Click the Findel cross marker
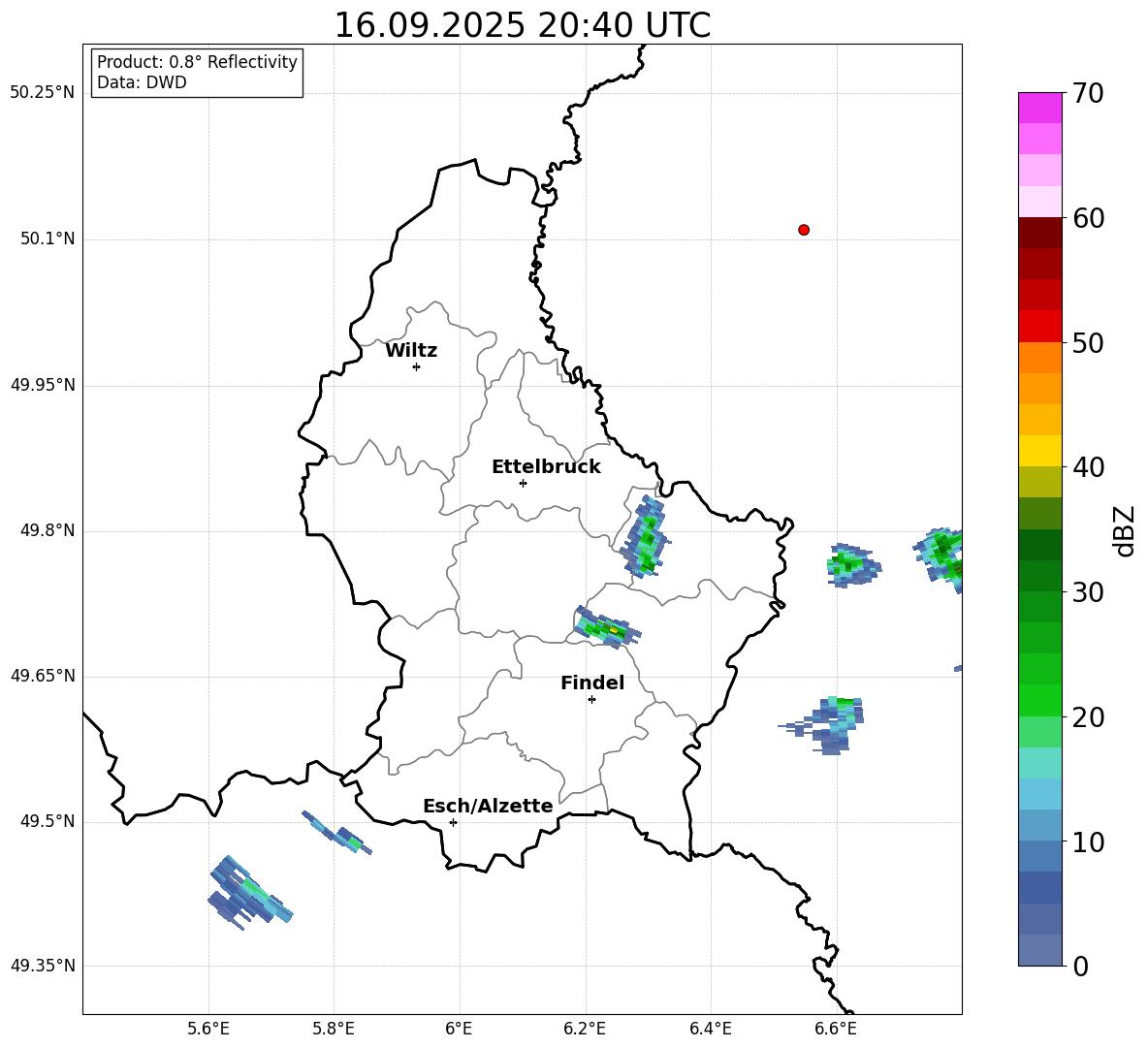The height and width of the screenshot is (1048, 1148). click(x=591, y=700)
